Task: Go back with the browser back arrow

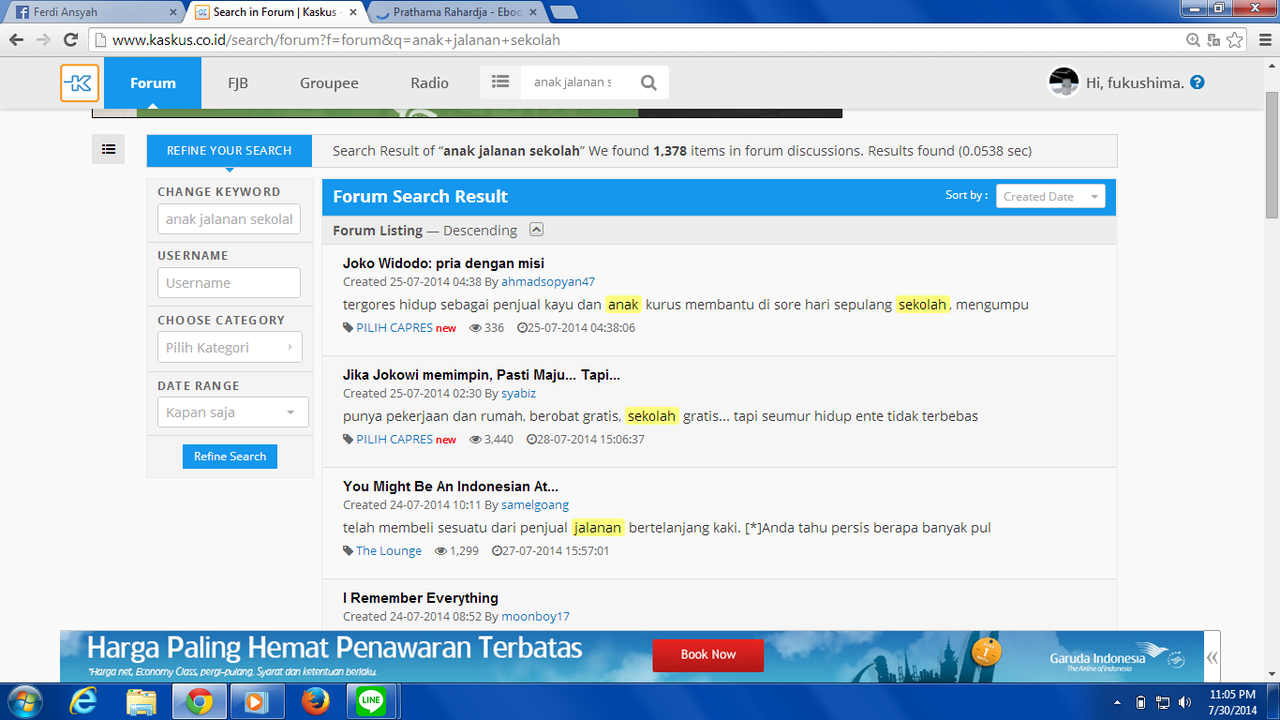Action: [x=16, y=40]
